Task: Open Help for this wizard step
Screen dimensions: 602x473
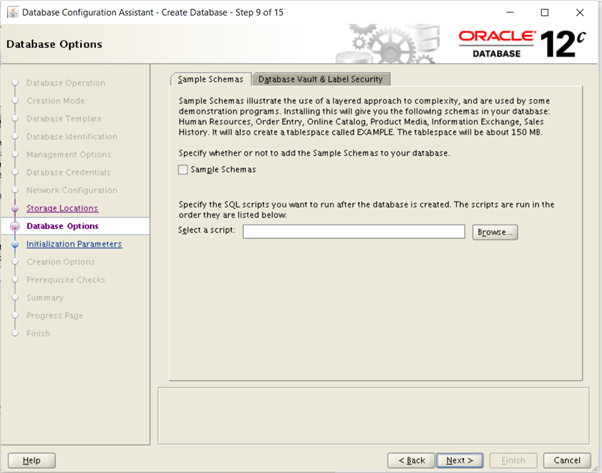Action: click(x=31, y=460)
